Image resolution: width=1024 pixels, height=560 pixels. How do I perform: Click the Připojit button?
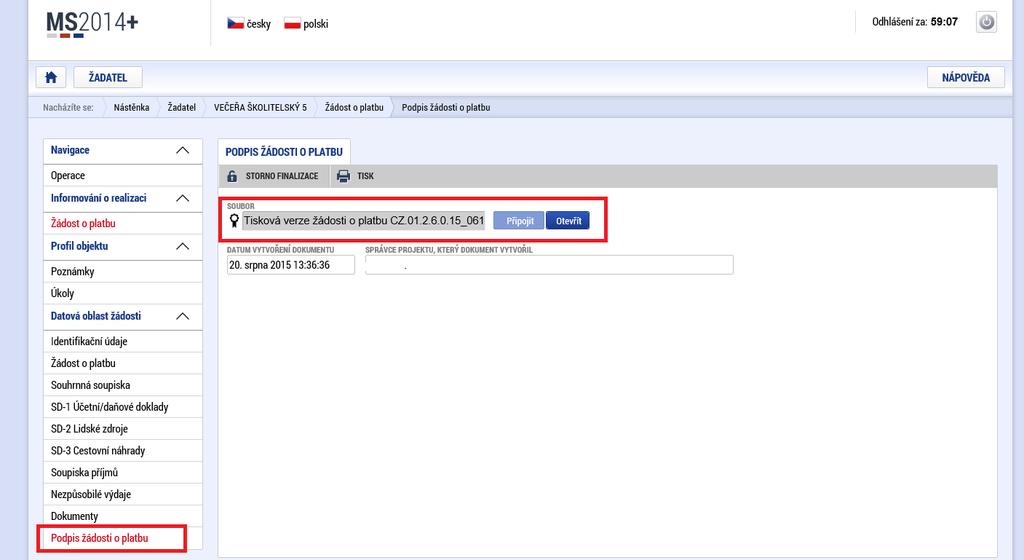[x=519, y=221]
